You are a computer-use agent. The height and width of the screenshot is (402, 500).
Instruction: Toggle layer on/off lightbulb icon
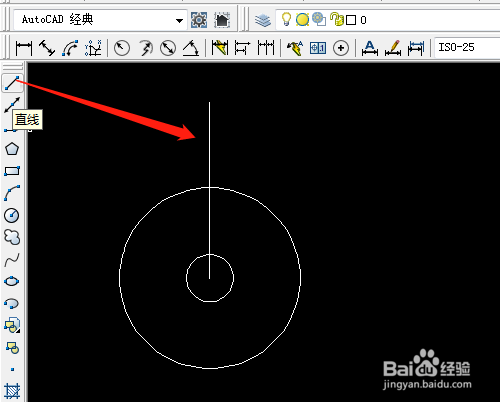coord(286,19)
